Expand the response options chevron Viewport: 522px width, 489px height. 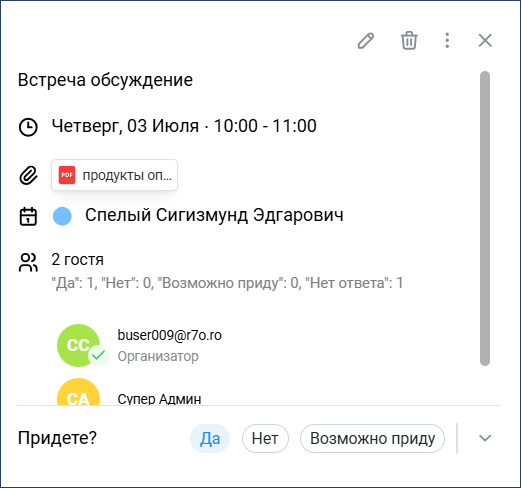coord(485,438)
